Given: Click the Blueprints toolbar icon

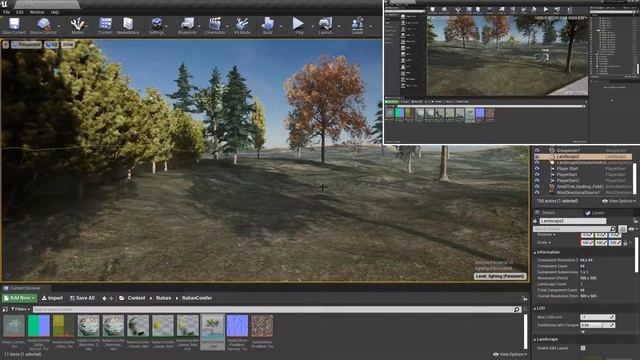Looking at the screenshot, I should 187,24.
